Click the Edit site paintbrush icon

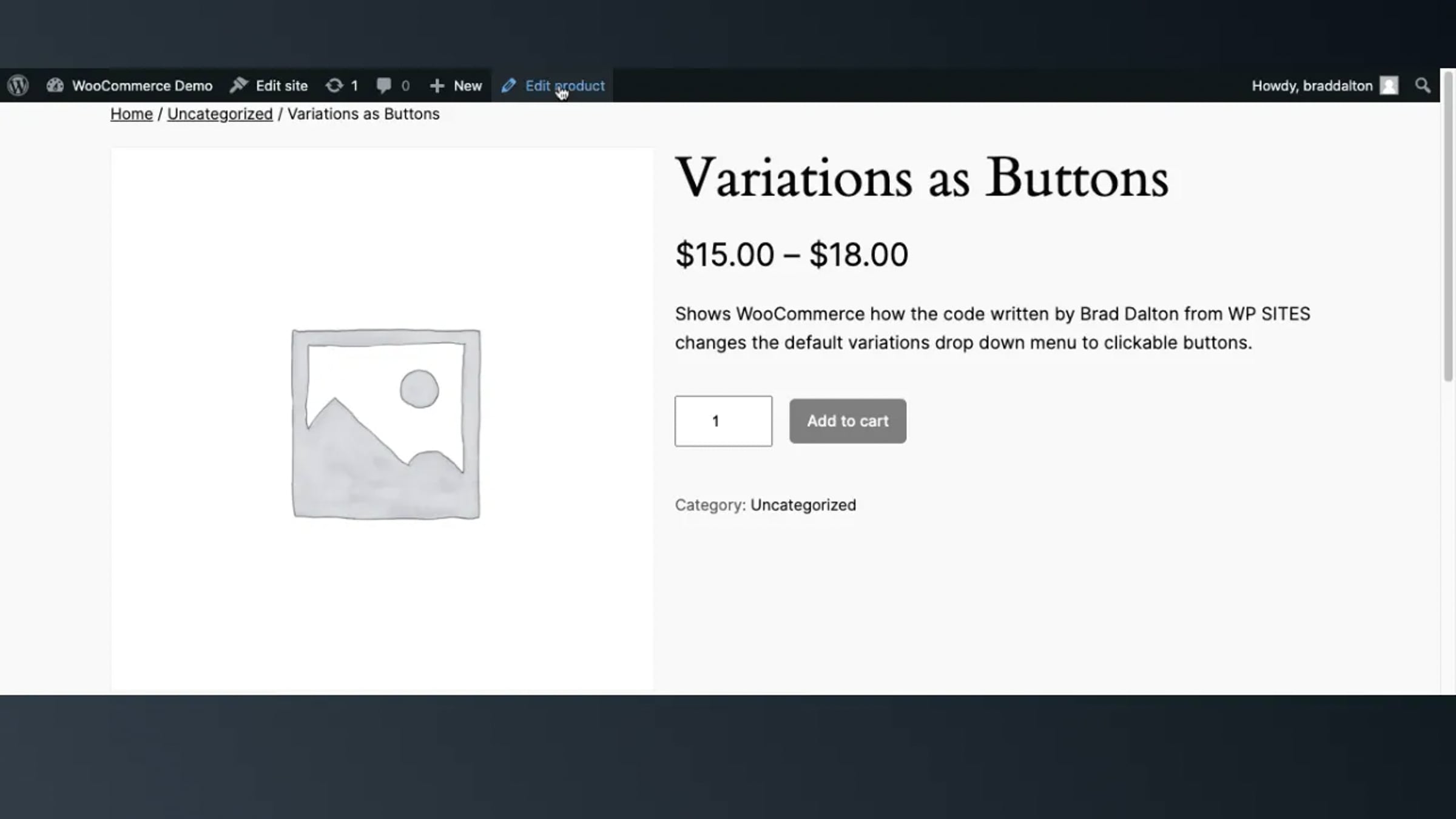(239, 86)
